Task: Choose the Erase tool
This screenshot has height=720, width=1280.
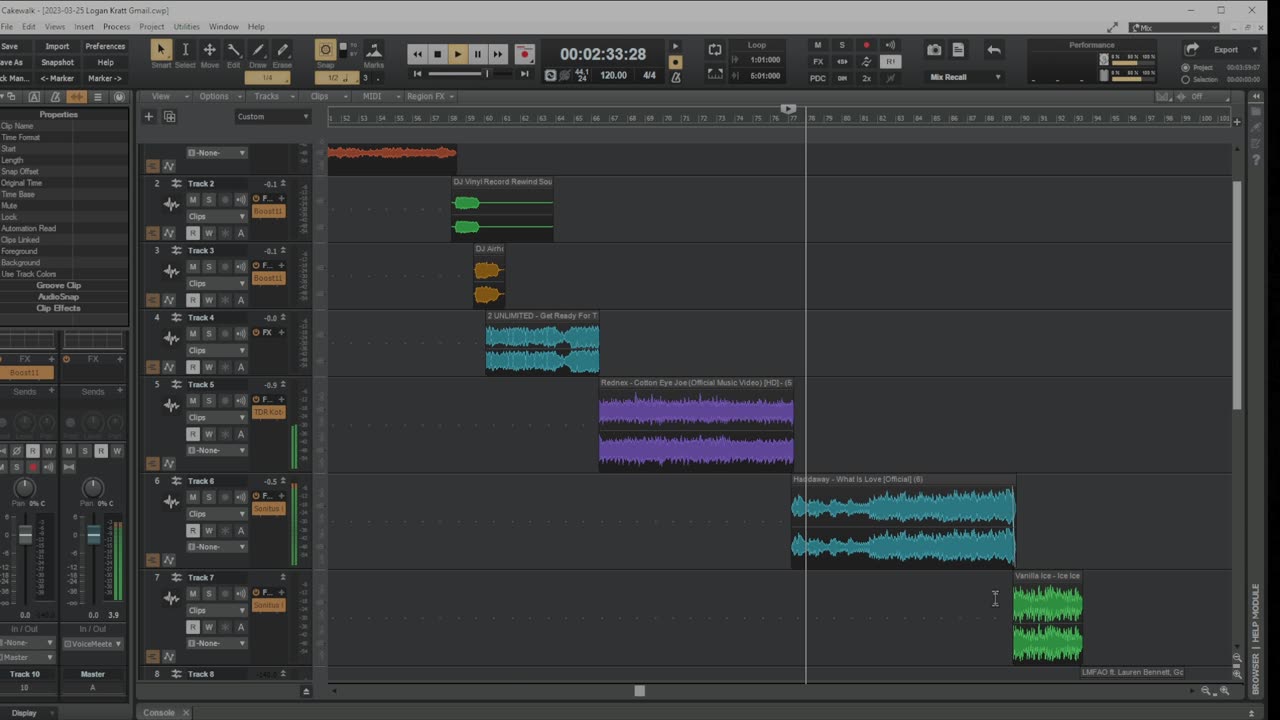Action: pyautogui.click(x=282, y=50)
